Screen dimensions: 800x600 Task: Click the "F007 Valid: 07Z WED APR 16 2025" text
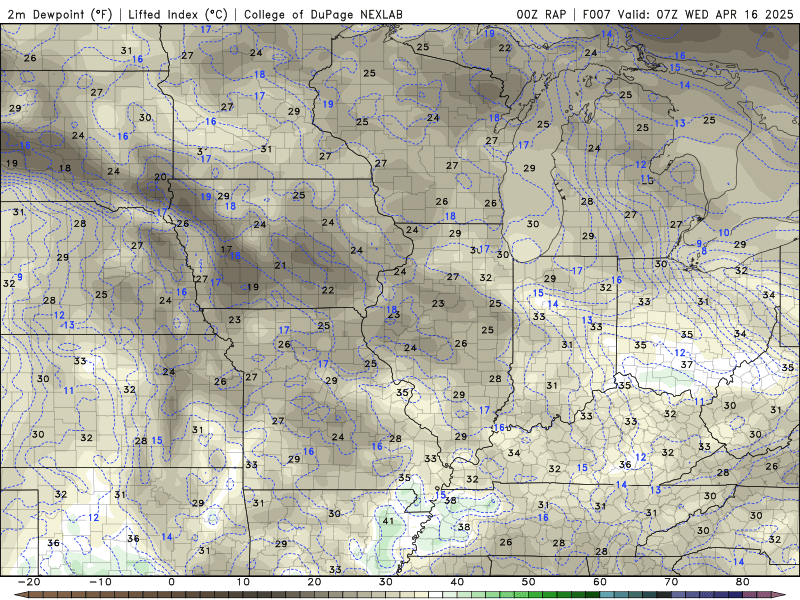click(688, 14)
